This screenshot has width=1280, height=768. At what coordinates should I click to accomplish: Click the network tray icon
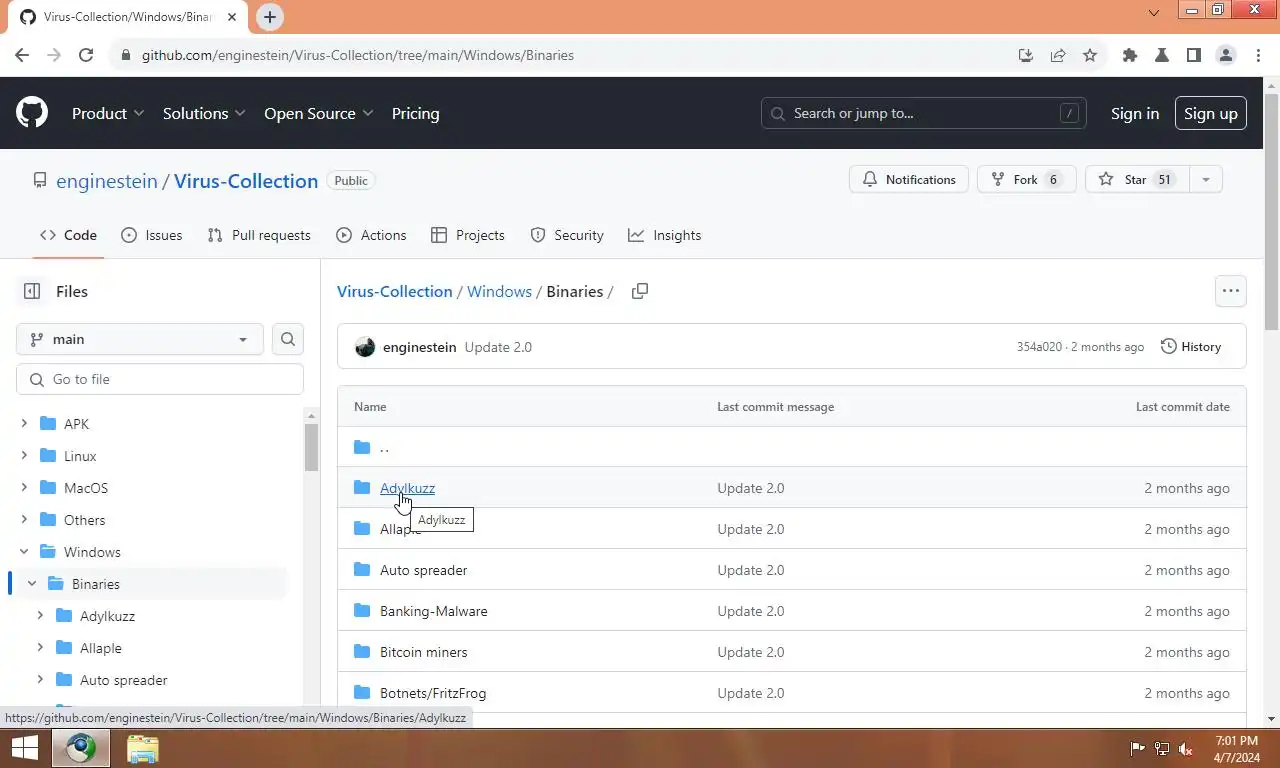click(x=1162, y=748)
